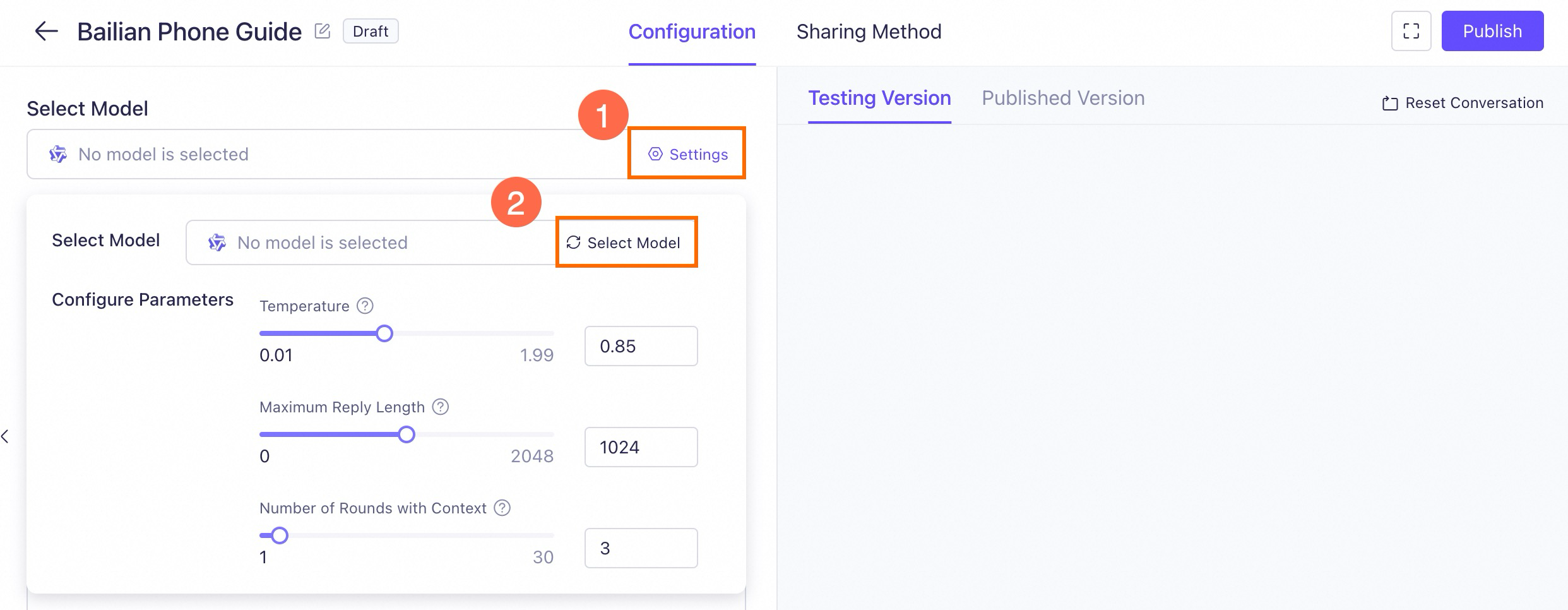Viewport: 1568px width, 610px height.
Task: Focus the rounds value field showing 3
Action: [641, 548]
